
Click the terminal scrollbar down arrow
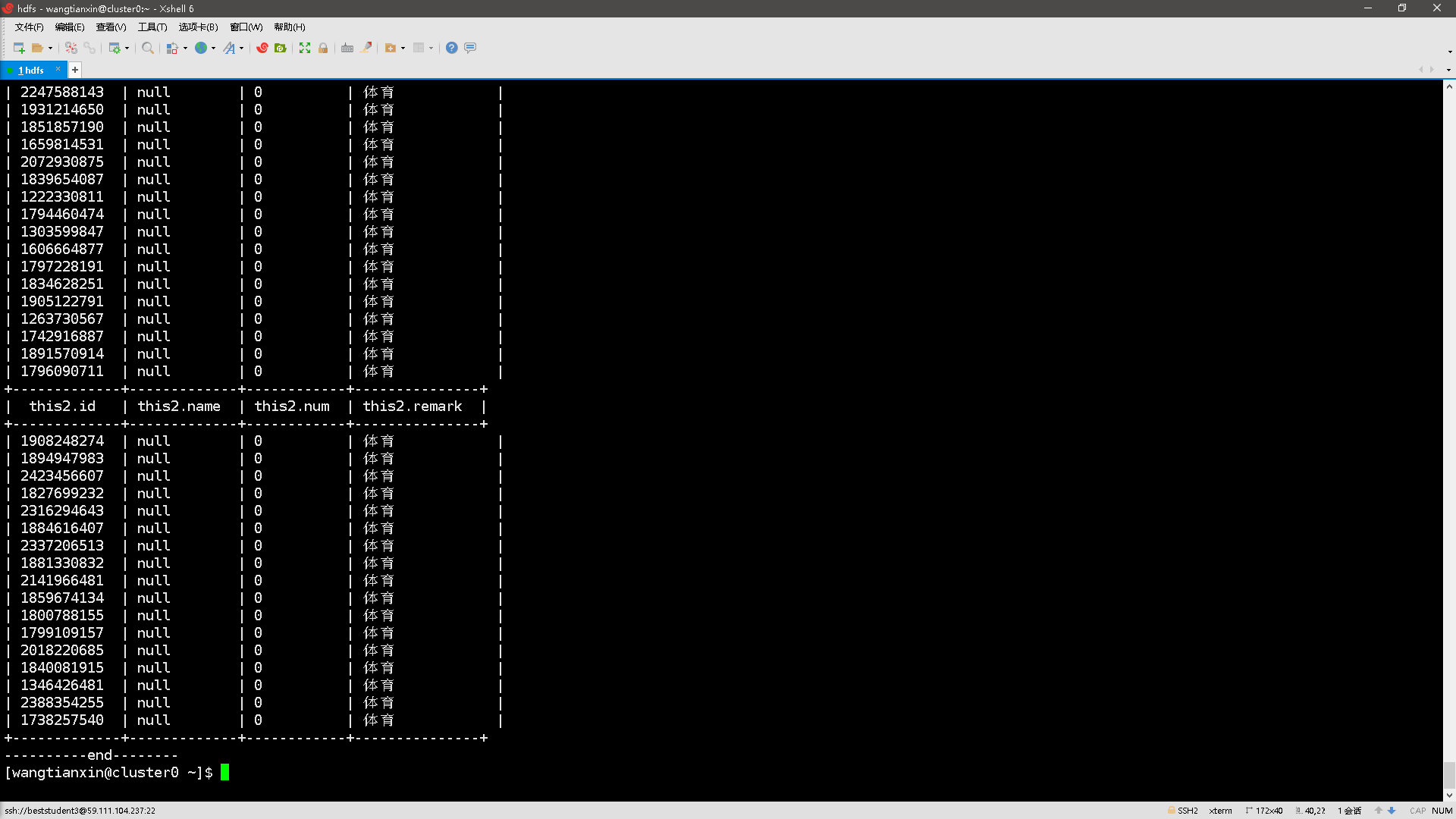click(x=1449, y=795)
